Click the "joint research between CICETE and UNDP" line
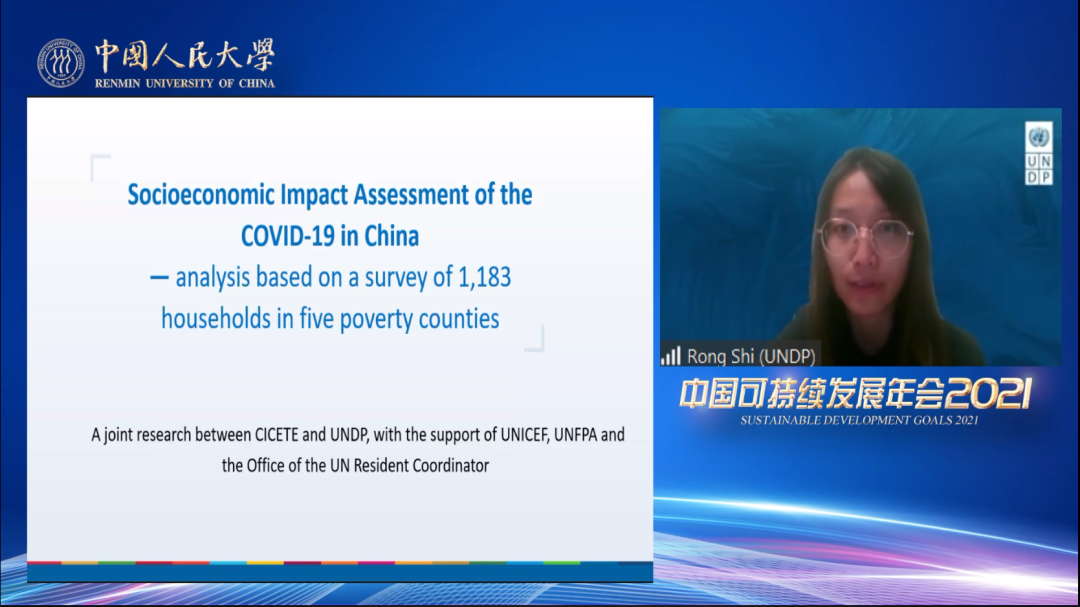 pyautogui.click(x=358, y=435)
